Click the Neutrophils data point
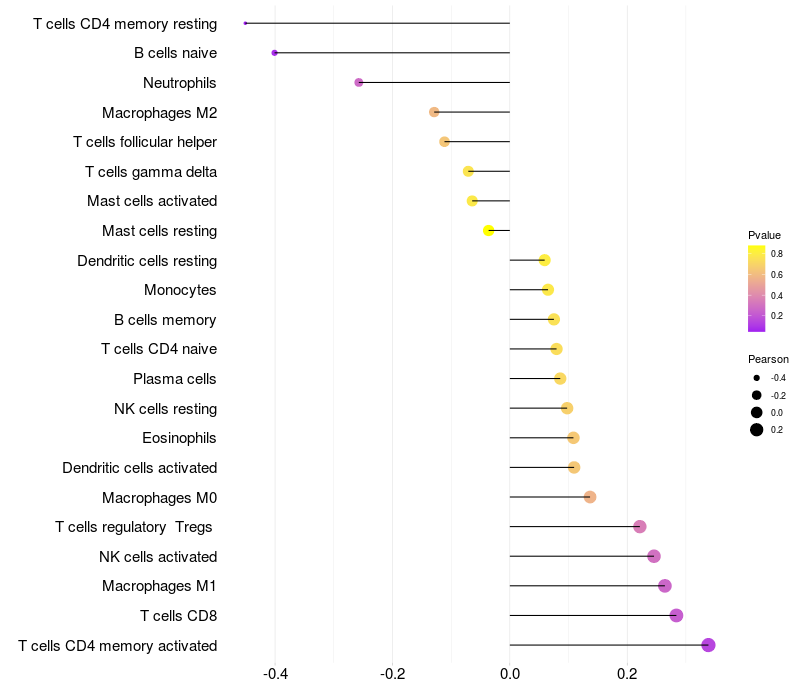This screenshot has width=800, height=700. (x=359, y=82)
